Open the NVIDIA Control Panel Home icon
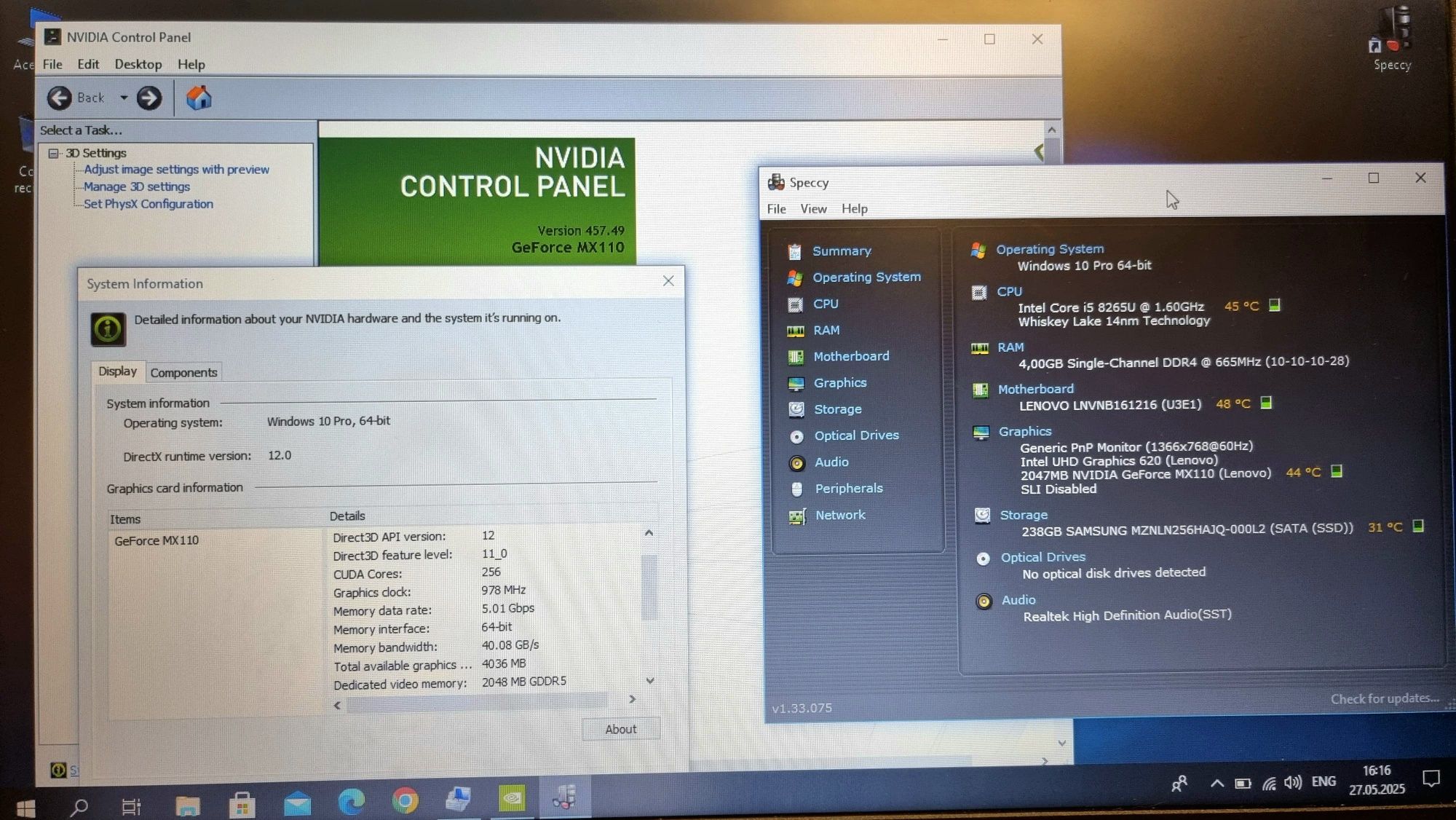 click(198, 98)
